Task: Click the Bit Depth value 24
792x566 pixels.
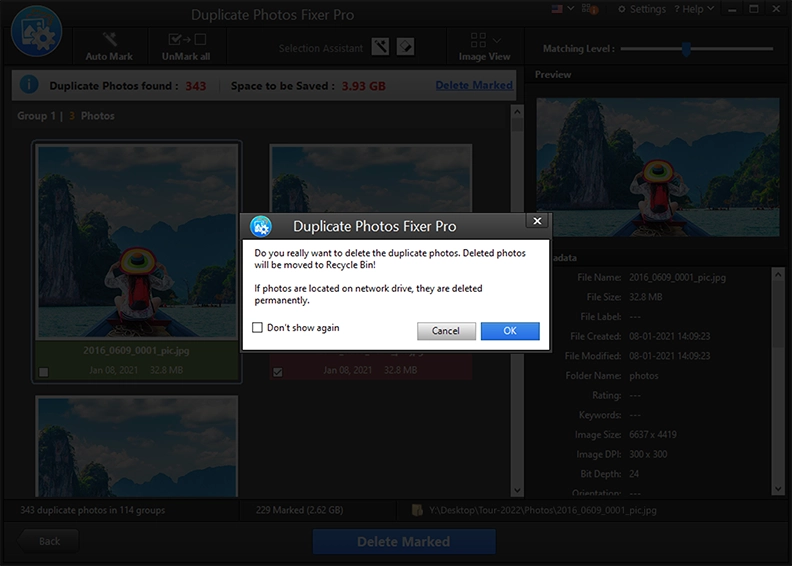Action: tap(634, 474)
